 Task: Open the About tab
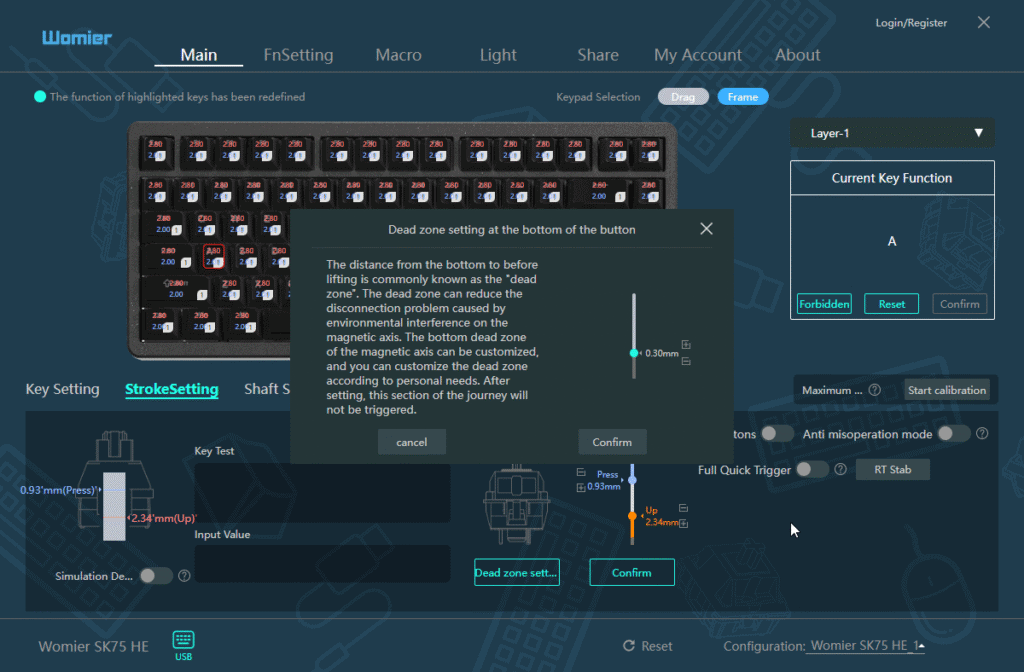[797, 55]
